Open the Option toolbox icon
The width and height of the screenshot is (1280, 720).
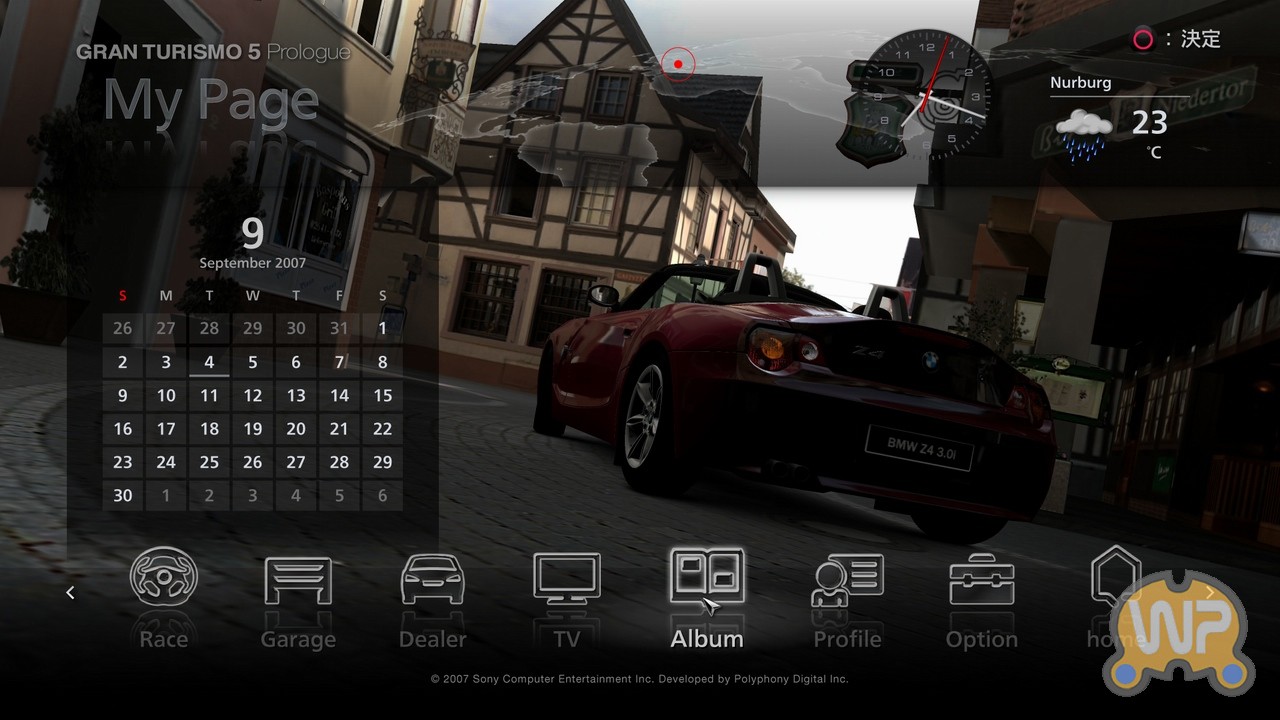(981, 580)
